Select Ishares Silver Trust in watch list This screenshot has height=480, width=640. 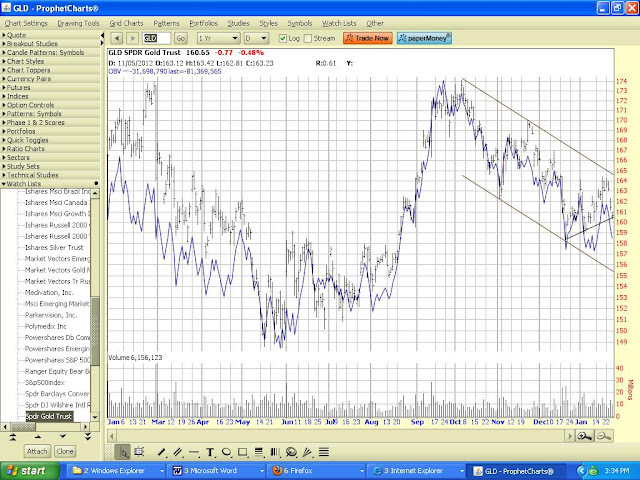tap(54, 247)
